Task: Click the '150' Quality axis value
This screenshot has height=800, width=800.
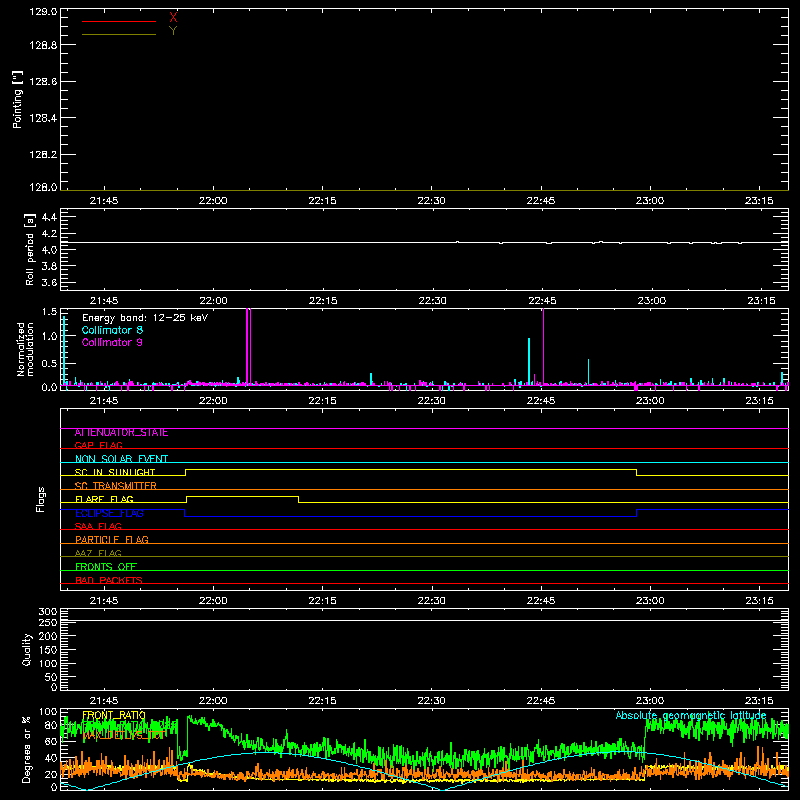Action: point(48,650)
